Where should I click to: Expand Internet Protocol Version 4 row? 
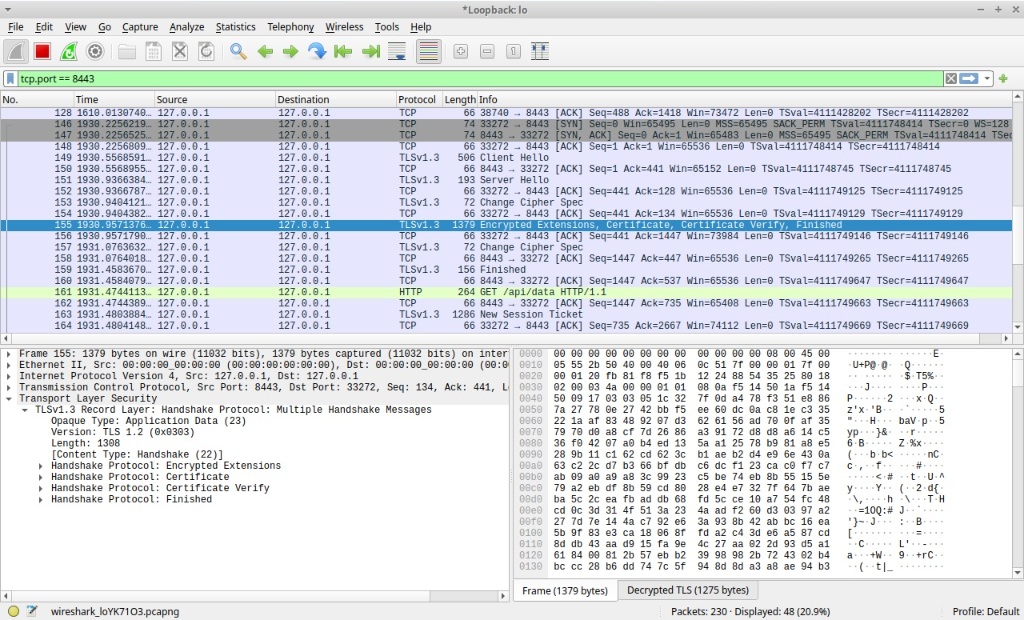[x=8, y=376]
